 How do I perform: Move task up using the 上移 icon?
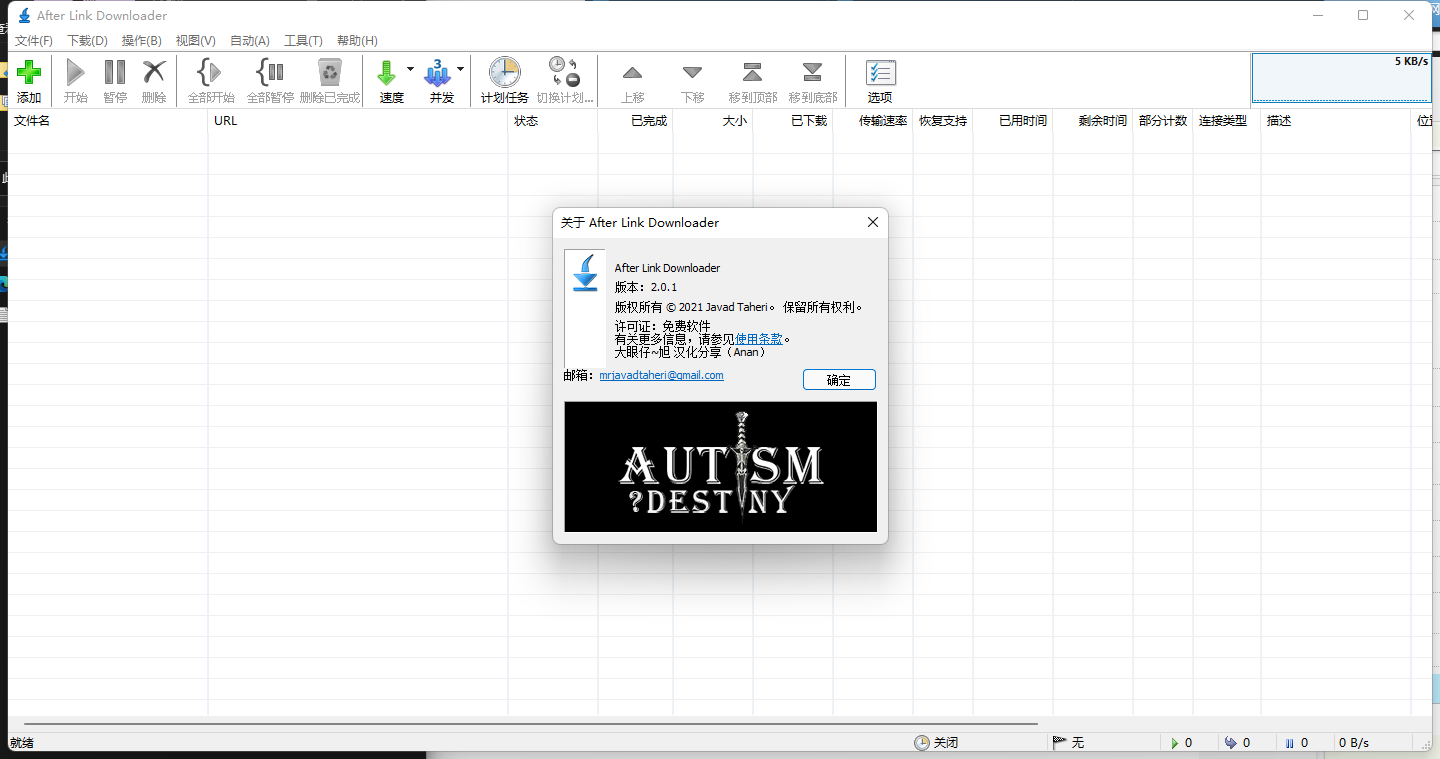click(x=632, y=80)
